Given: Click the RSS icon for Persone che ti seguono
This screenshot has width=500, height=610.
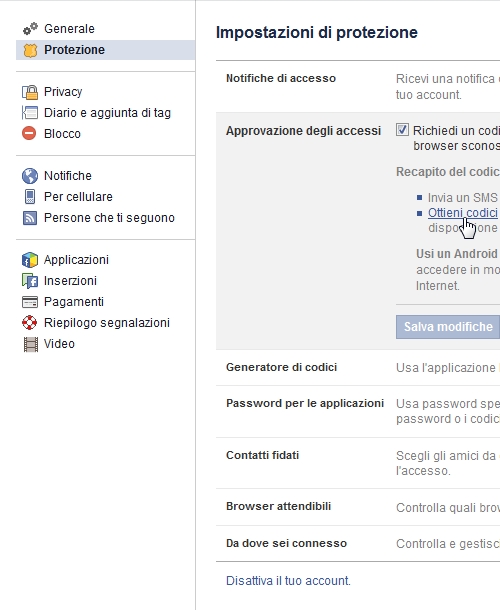Looking at the screenshot, I should [30, 218].
